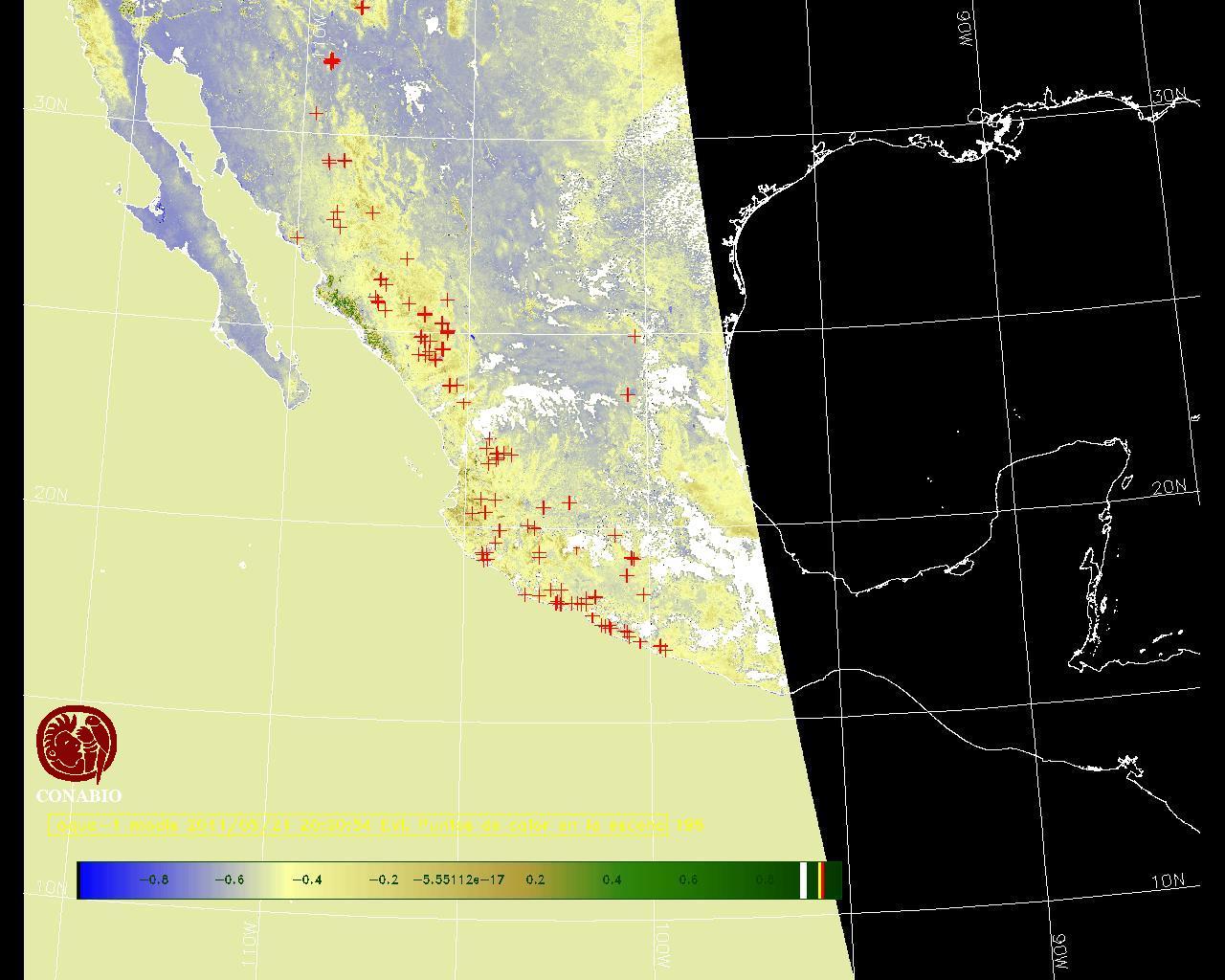
Task: Click the 30N latitude label on the right edge
Action: (x=1169, y=97)
